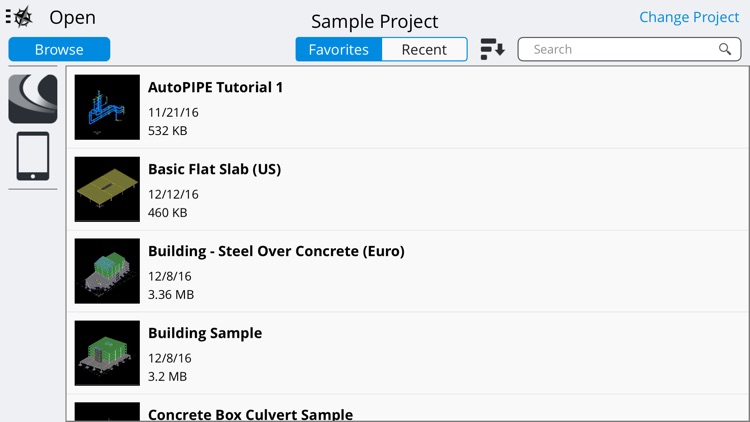Click the Sample Project heading
Screen dimensions: 750x422
374,21
